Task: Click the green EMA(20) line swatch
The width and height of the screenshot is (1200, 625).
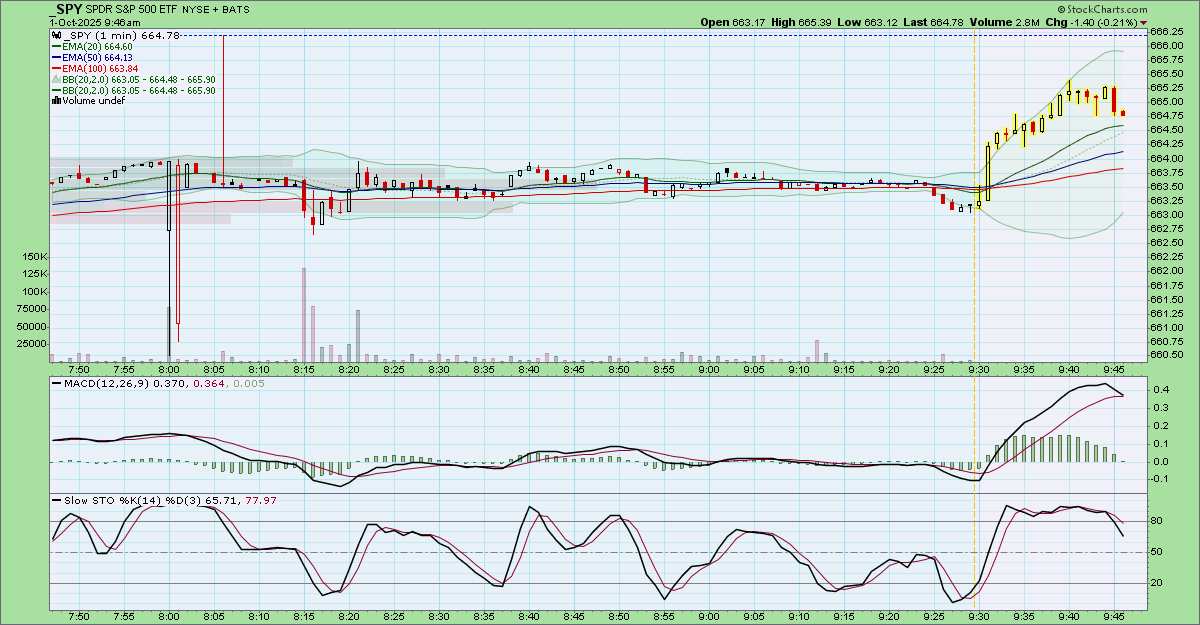Action: pyautogui.click(x=56, y=47)
